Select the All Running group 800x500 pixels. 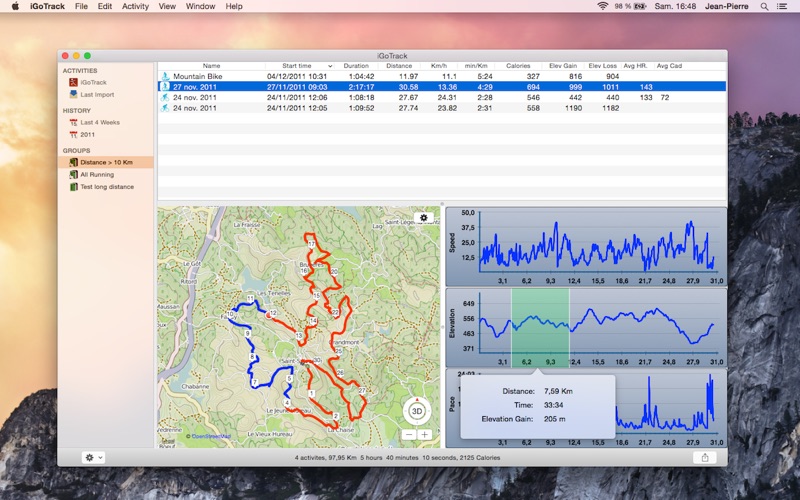(x=96, y=174)
